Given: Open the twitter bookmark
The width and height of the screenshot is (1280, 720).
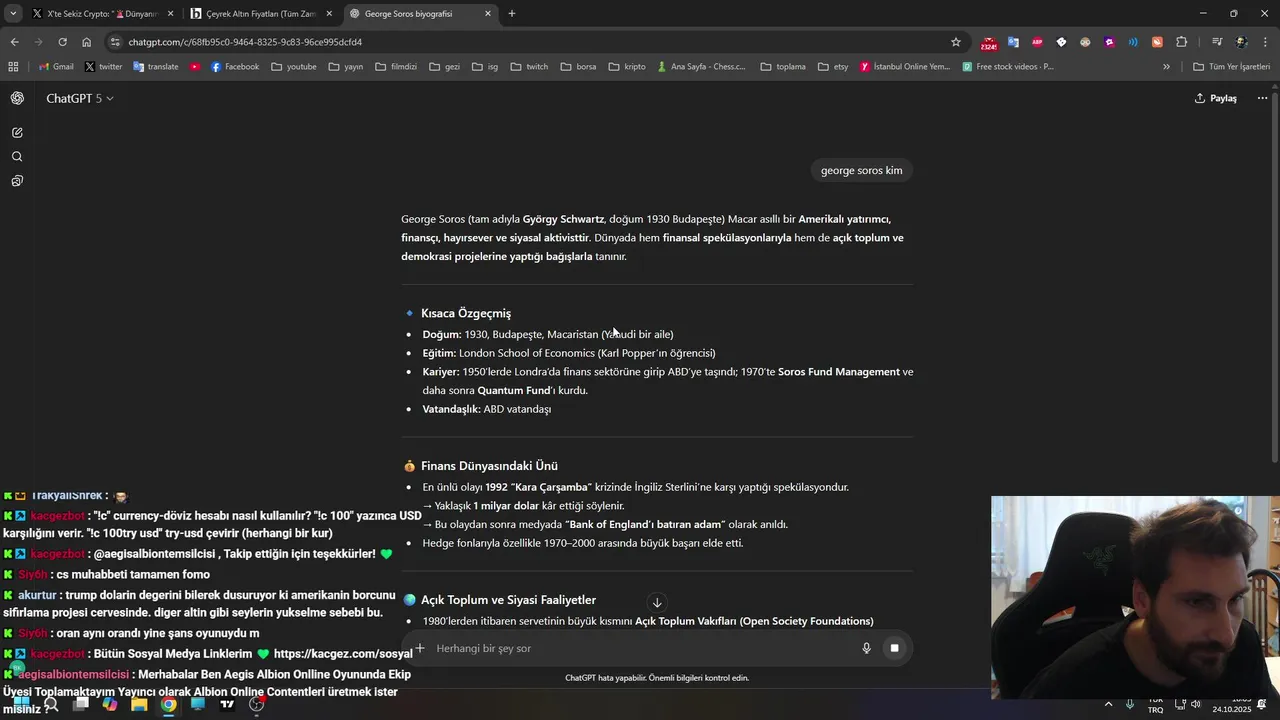Looking at the screenshot, I should [104, 67].
